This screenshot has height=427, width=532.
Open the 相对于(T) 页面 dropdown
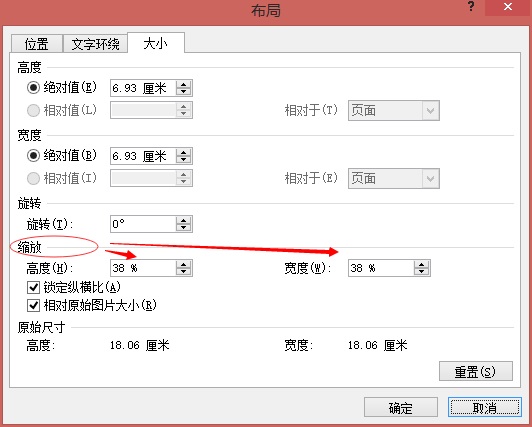pyautogui.click(x=394, y=111)
